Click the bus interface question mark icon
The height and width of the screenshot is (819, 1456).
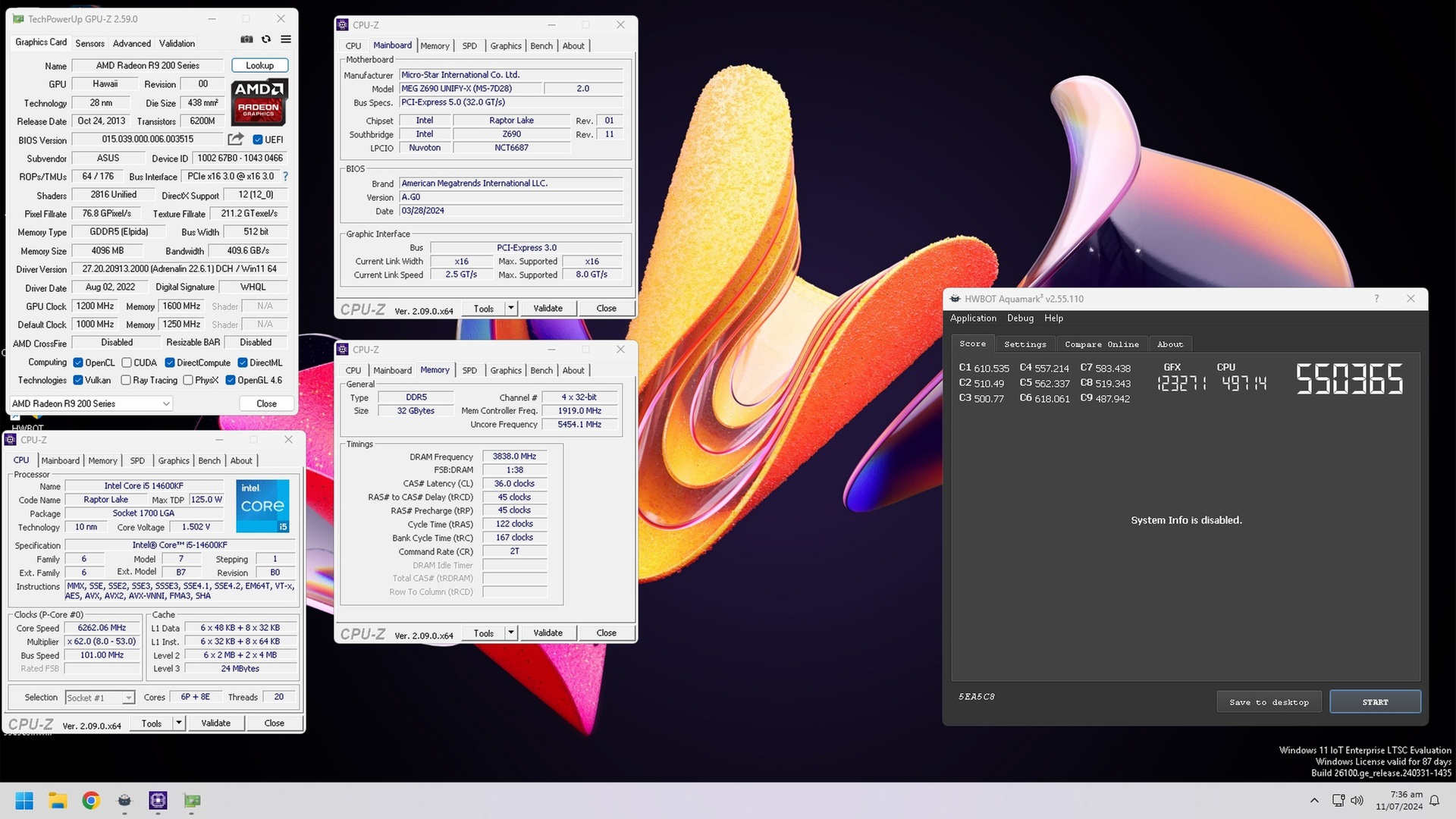tap(286, 176)
